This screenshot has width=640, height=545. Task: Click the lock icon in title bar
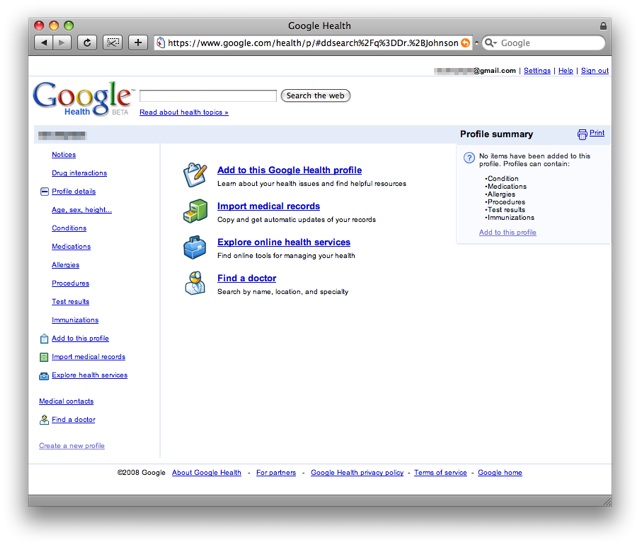click(603, 26)
